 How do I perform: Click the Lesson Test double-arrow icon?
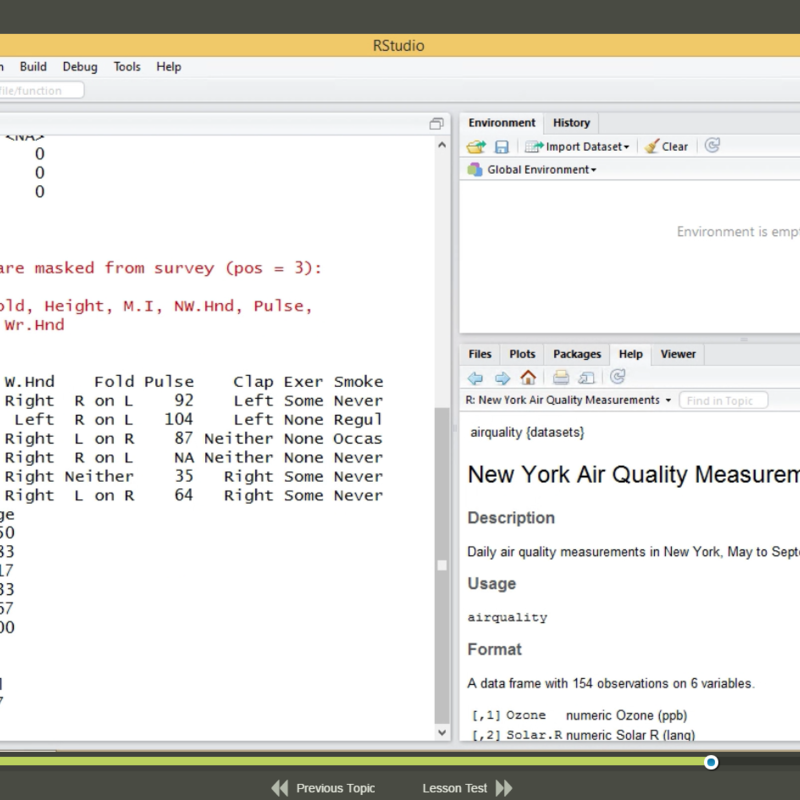(504, 788)
